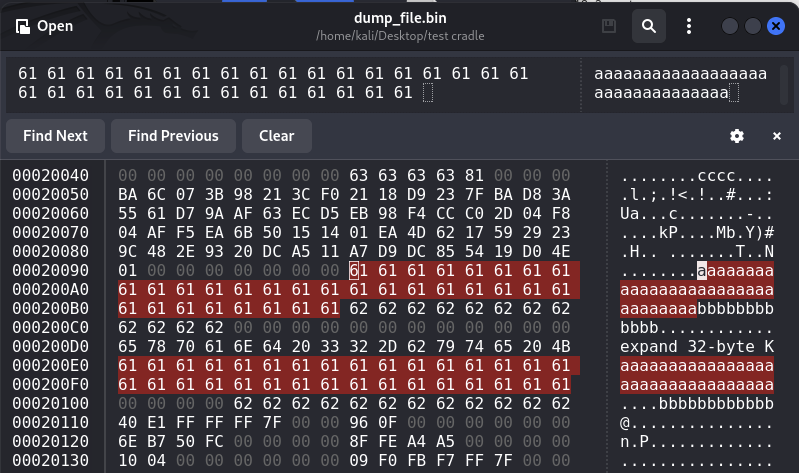Click the 'expand 32-byte K' ASCII text
Screen dimensions: 799x473
pyautogui.click(x=697, y=347)
